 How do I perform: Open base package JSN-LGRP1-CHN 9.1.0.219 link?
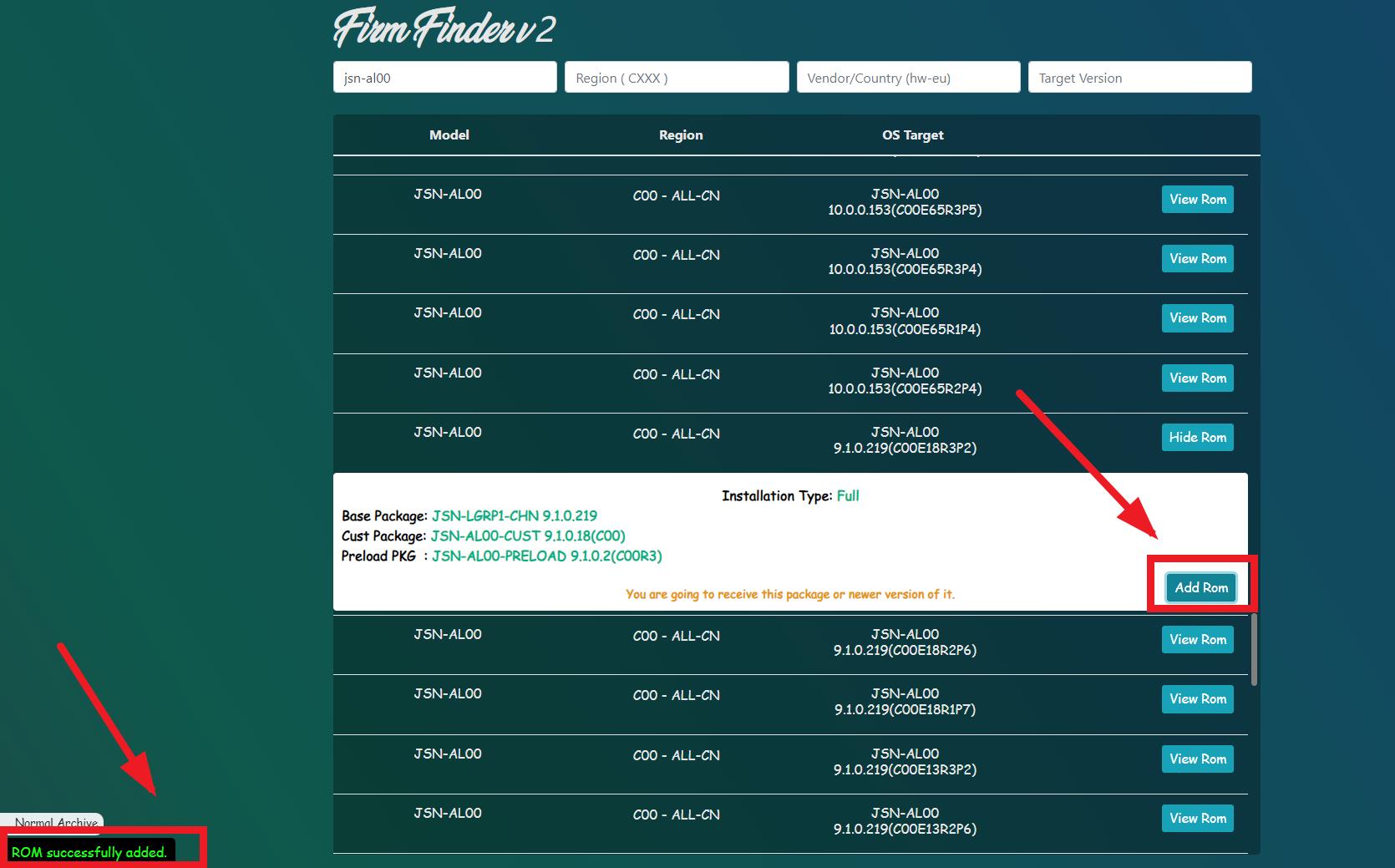click(x=515, y=515)
